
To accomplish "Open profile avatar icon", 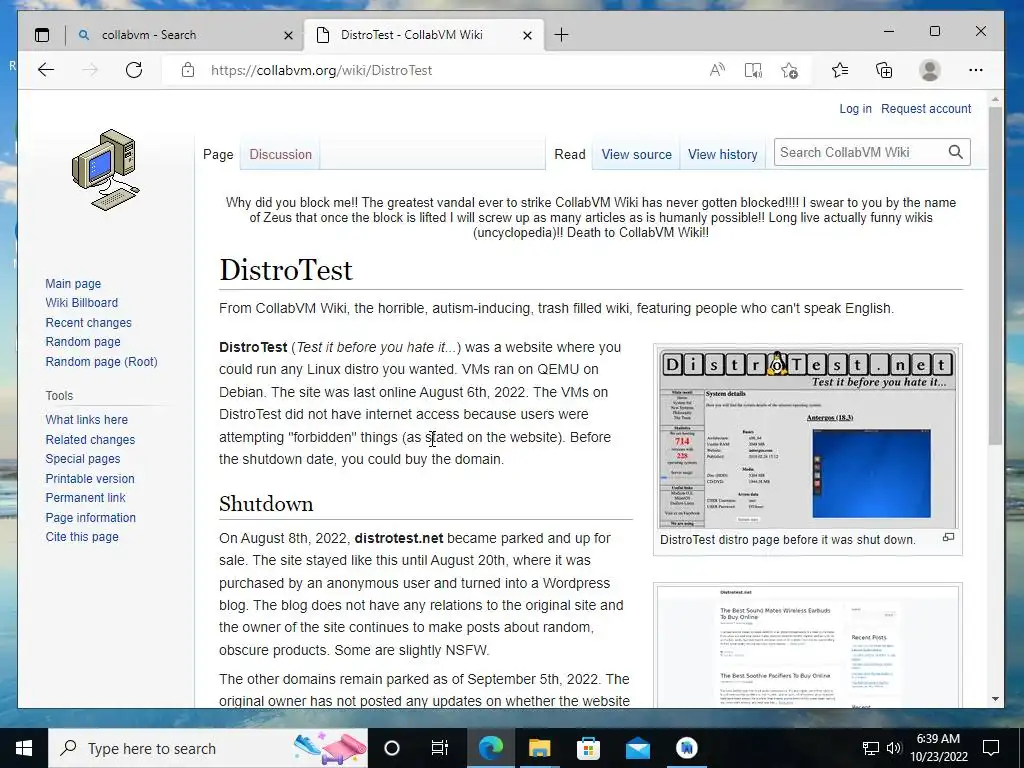I will point(929,70).
